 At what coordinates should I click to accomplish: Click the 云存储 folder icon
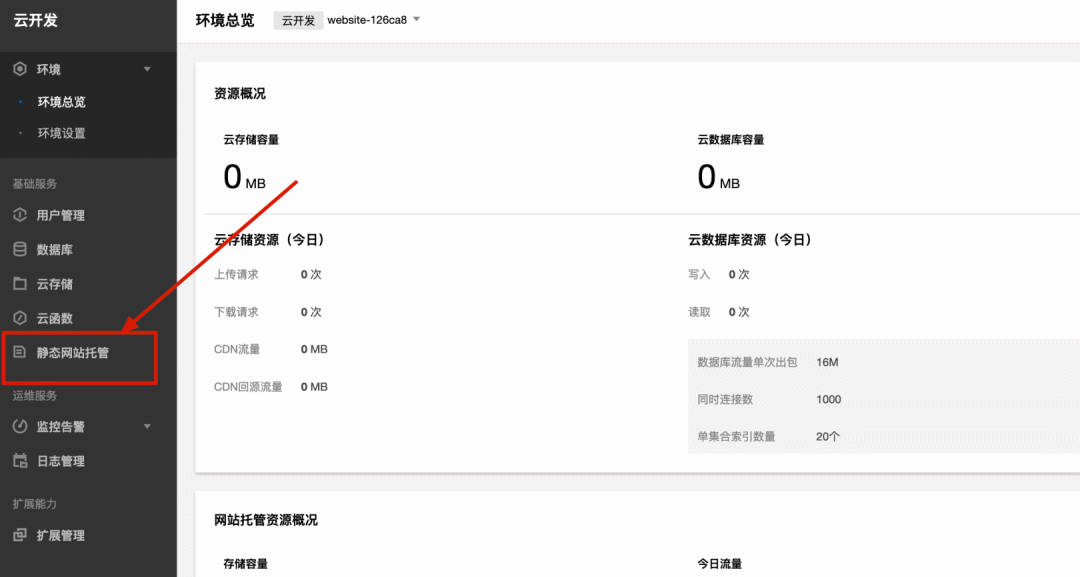(20, 284)
